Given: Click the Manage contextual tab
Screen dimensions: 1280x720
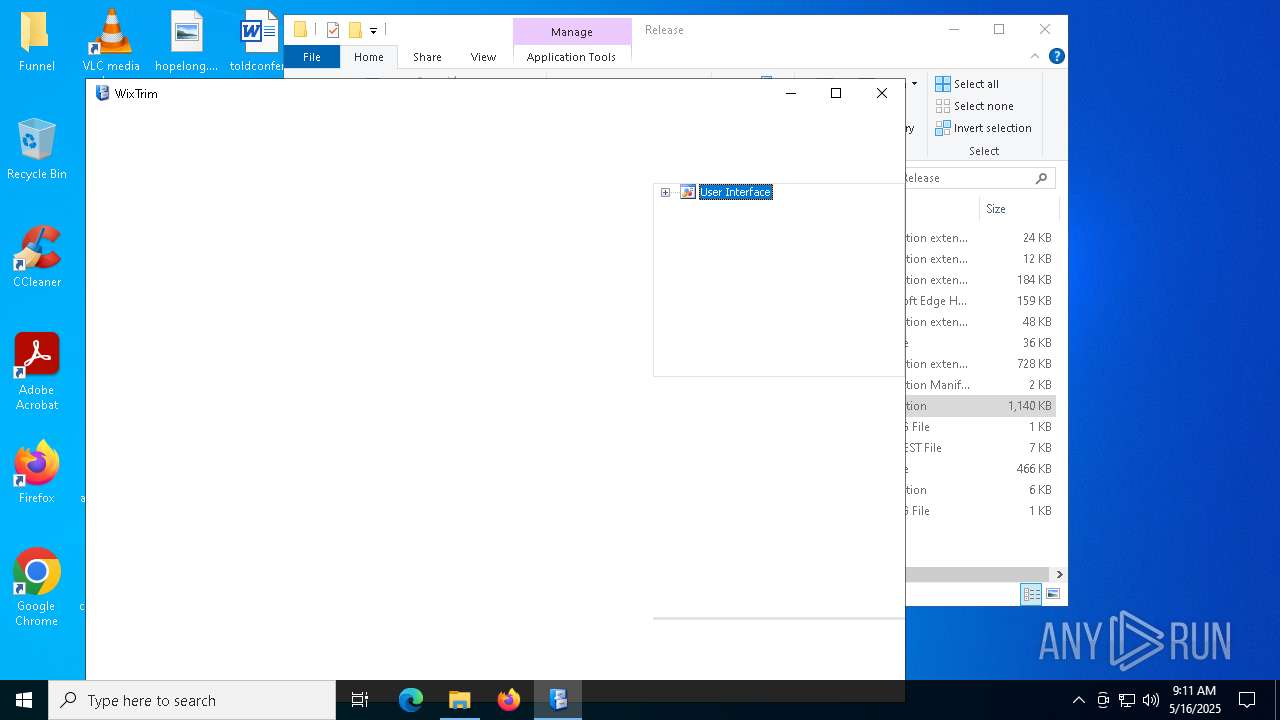Looking at the screenshot, I should tap(572, 32).
